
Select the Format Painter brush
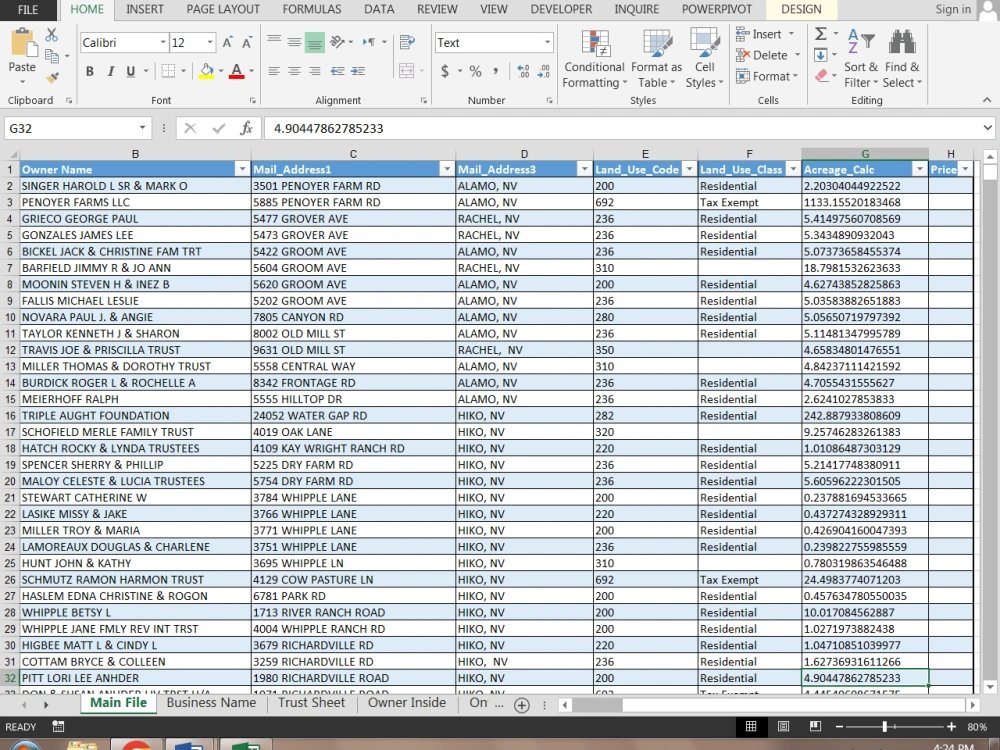[52, 77]
